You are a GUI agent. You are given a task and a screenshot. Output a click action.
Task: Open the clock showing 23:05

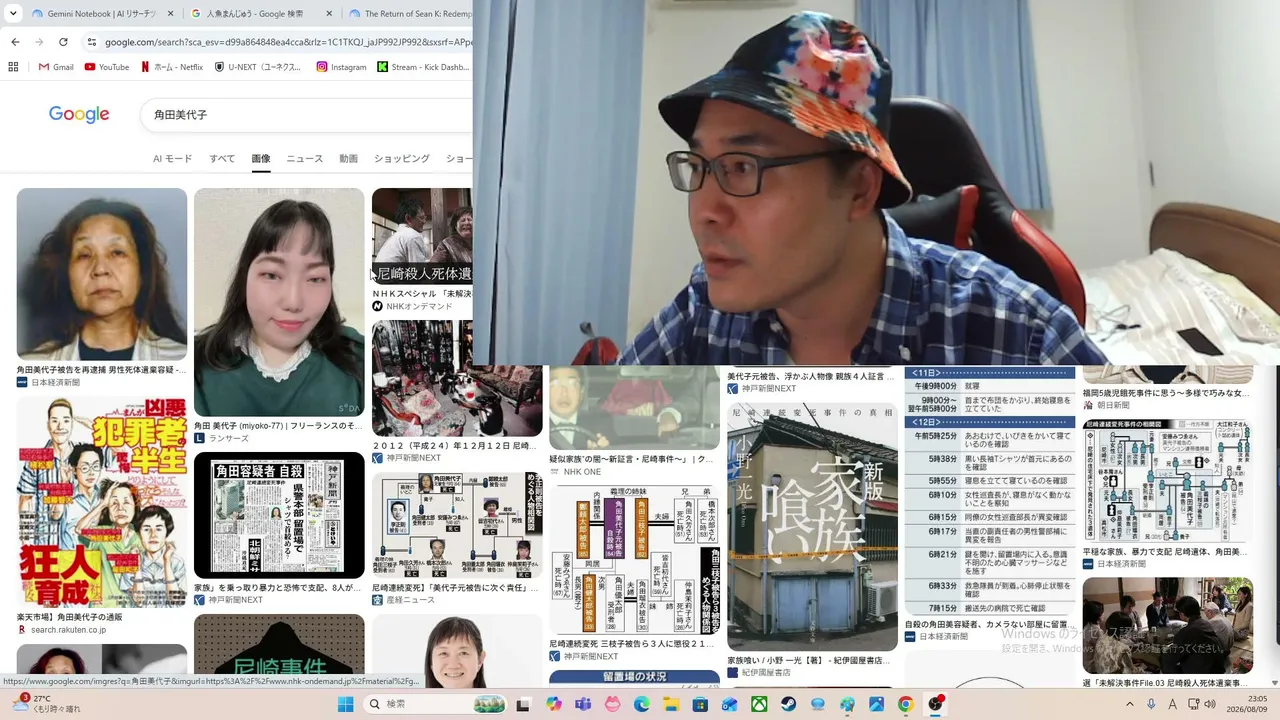pos(1249,704)
